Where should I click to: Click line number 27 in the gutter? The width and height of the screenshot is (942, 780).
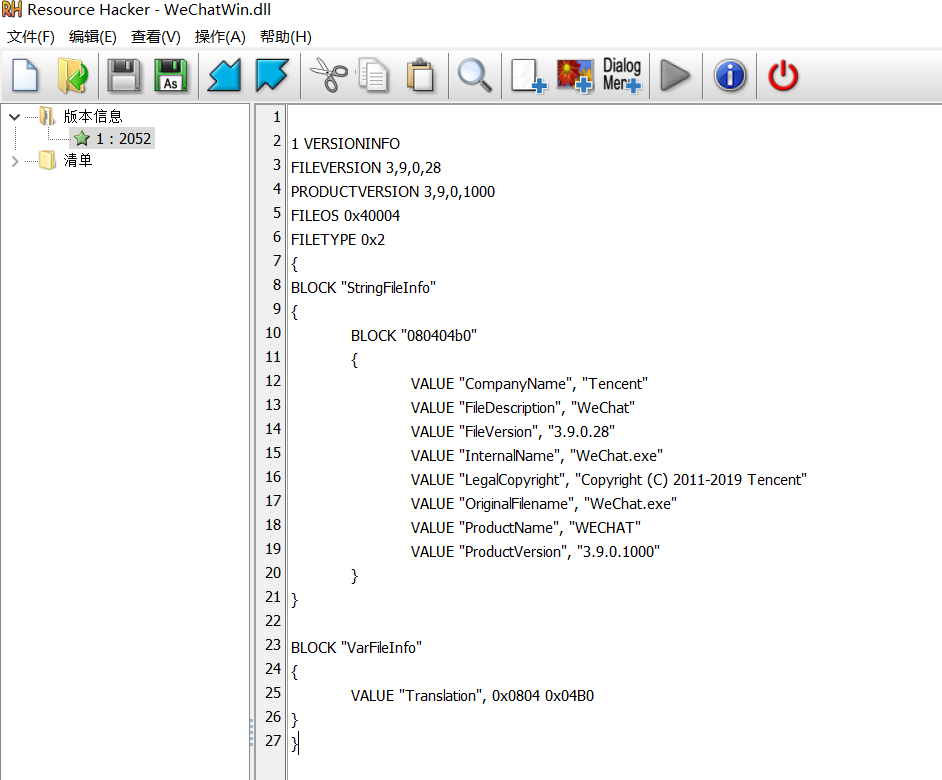coord(273,740)
